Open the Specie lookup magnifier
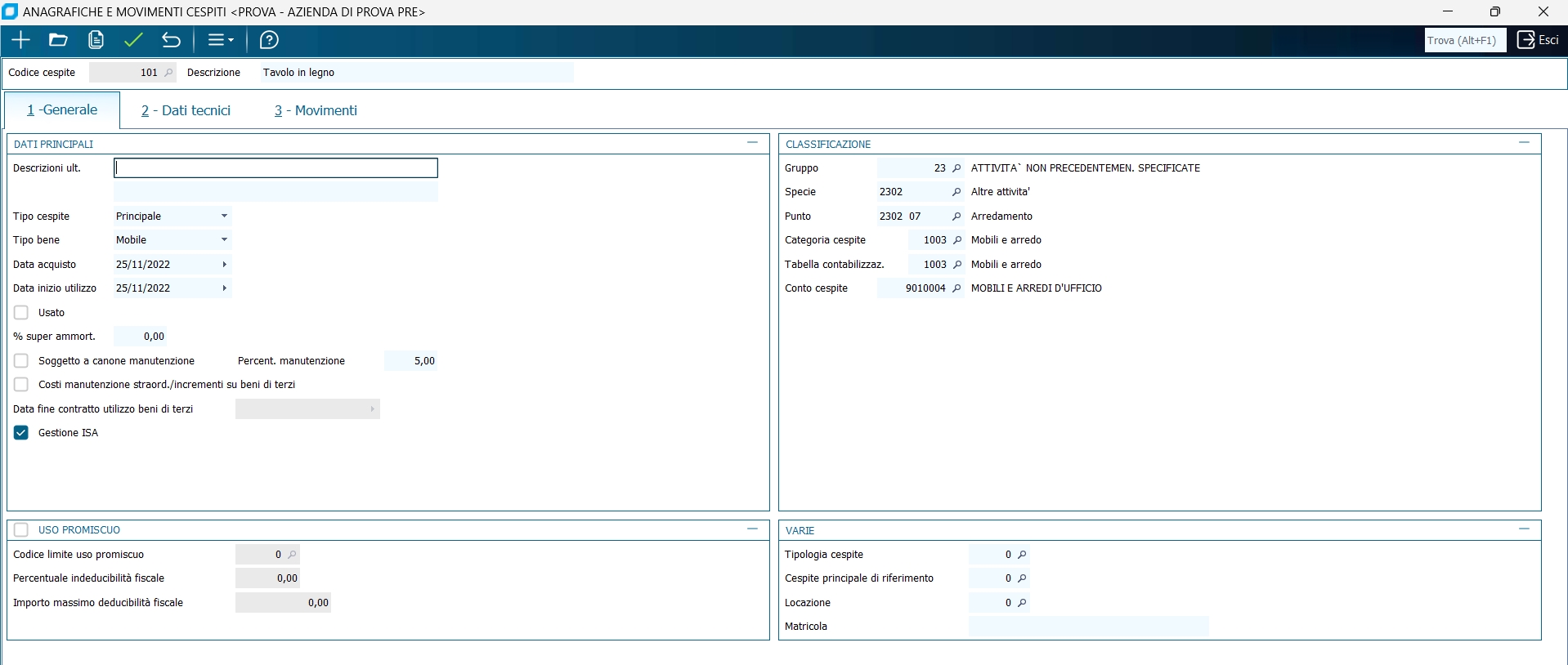Viewport: 1568px width, 665px height. click(x=956, y=192)
